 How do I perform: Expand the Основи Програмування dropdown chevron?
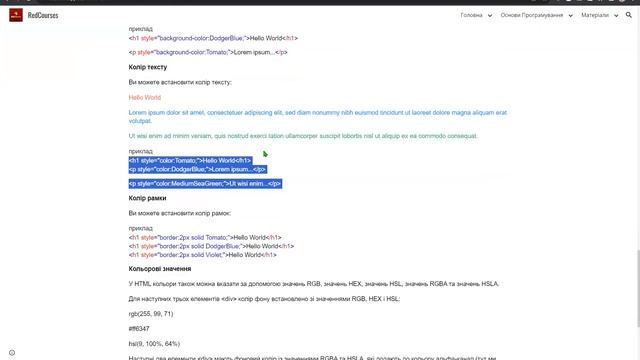(x=571, y=16)
